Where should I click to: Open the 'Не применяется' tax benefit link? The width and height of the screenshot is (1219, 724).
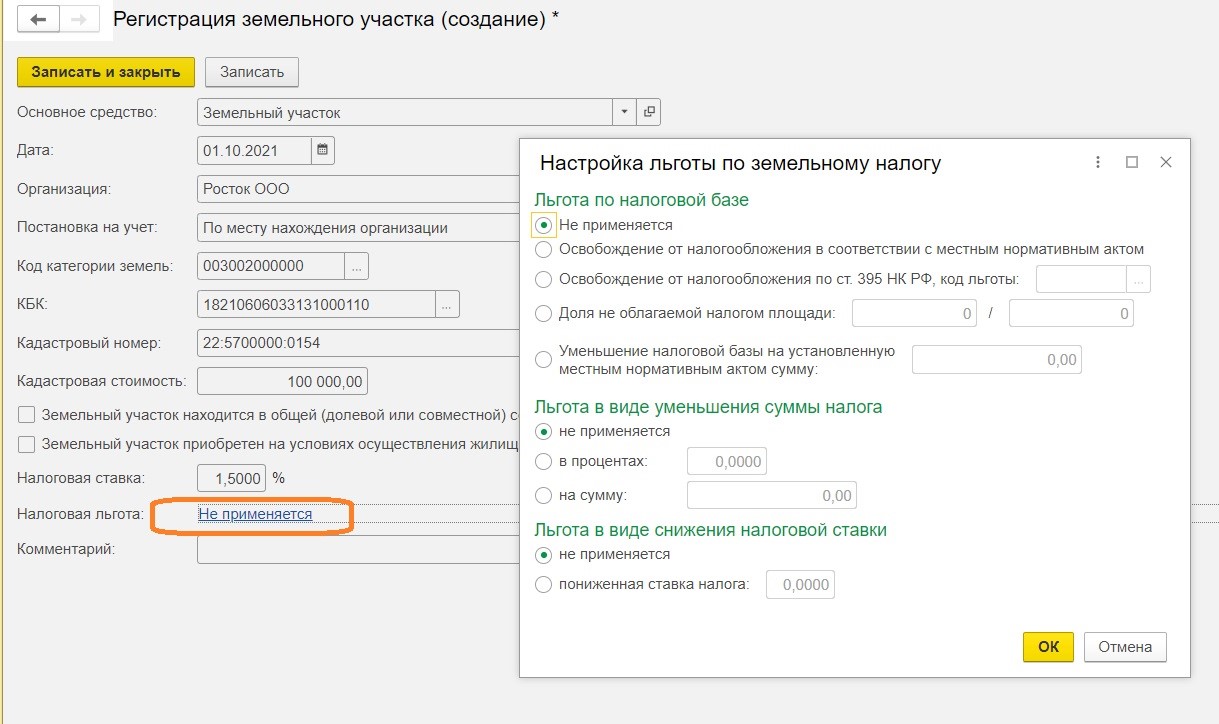pyautogui.click(x=255, y=514)
